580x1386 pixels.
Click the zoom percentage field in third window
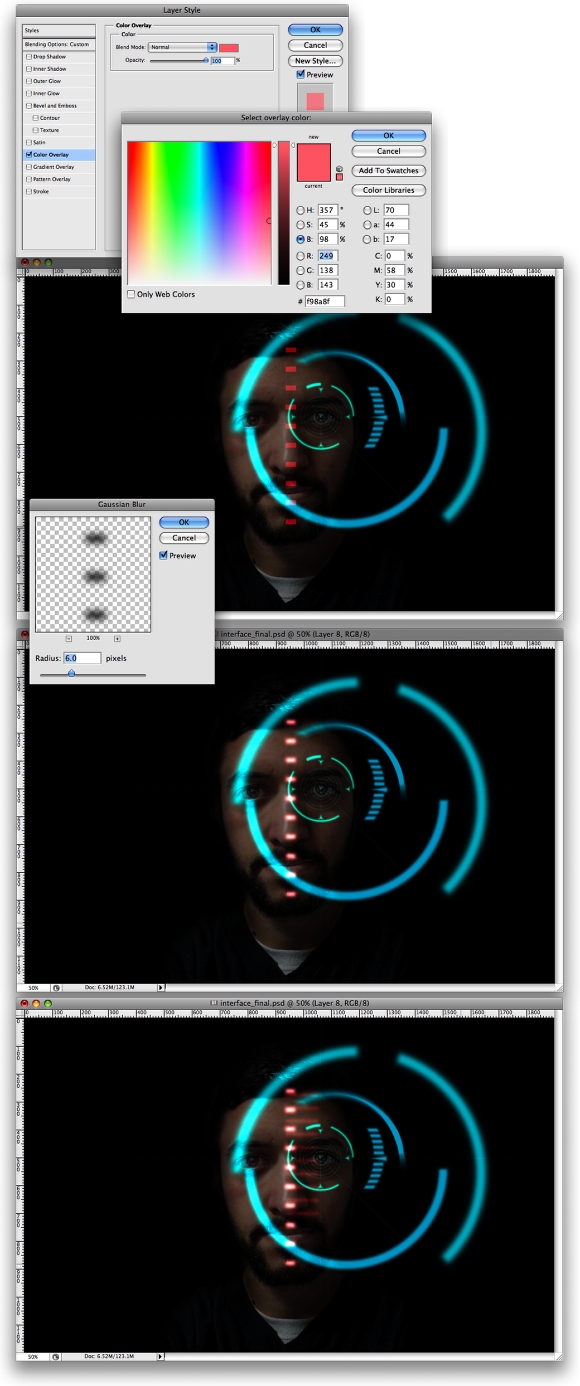tap(33, 1356)
